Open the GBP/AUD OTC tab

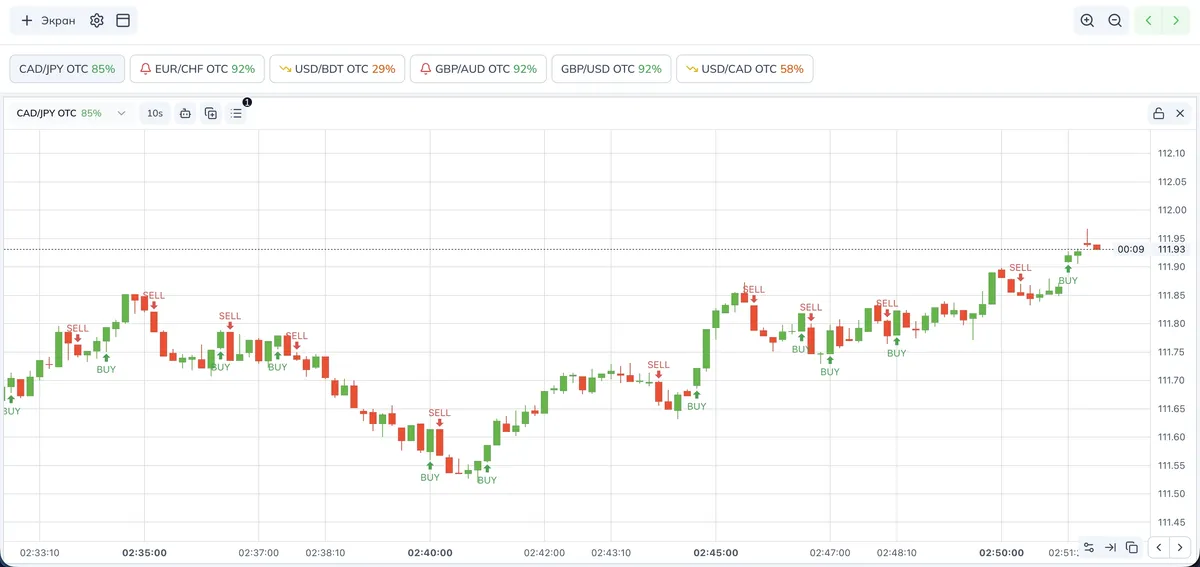478,69
